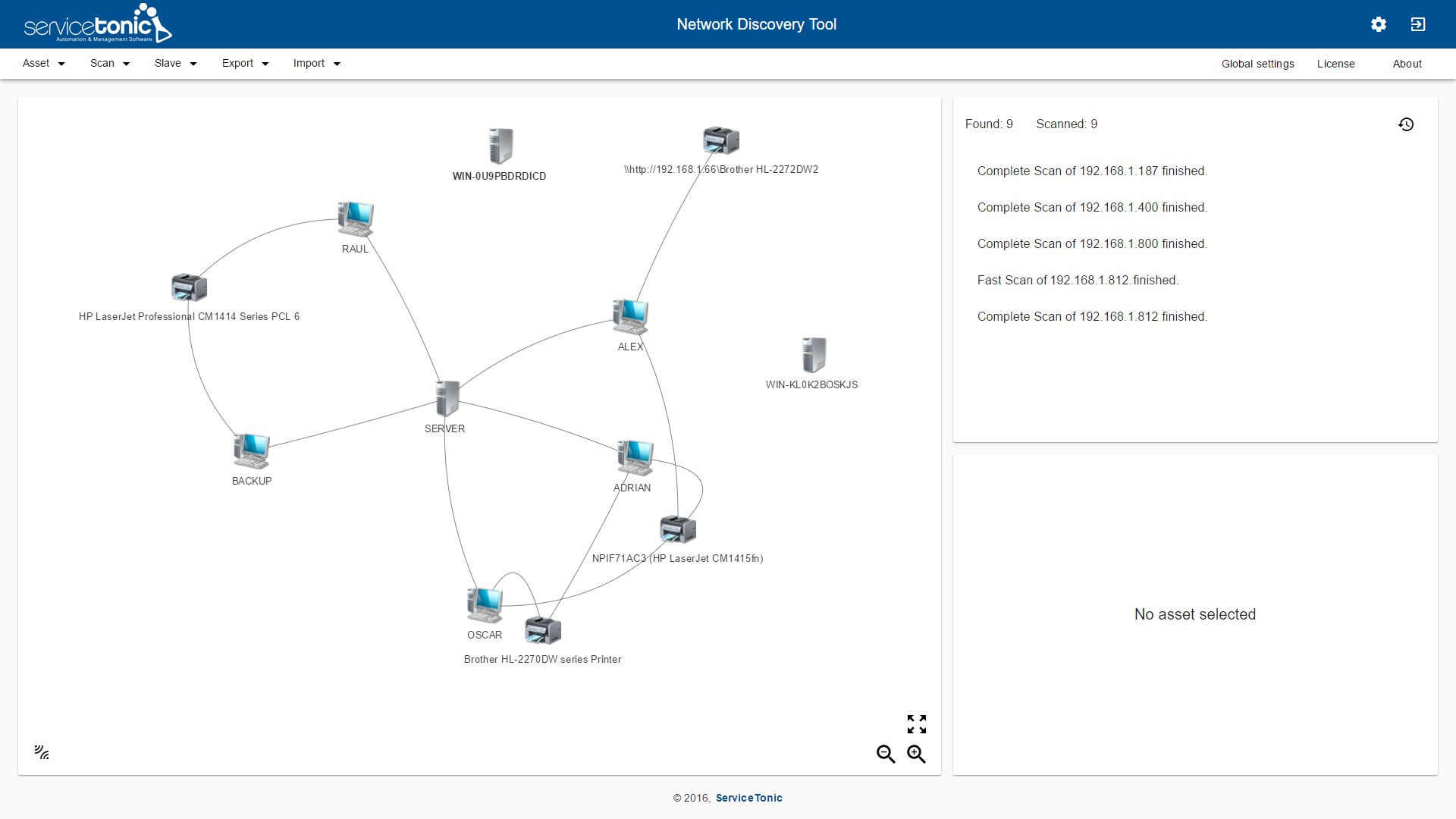Expand map to fullscreen view
1456x819 pixels.
click(916, 724)
